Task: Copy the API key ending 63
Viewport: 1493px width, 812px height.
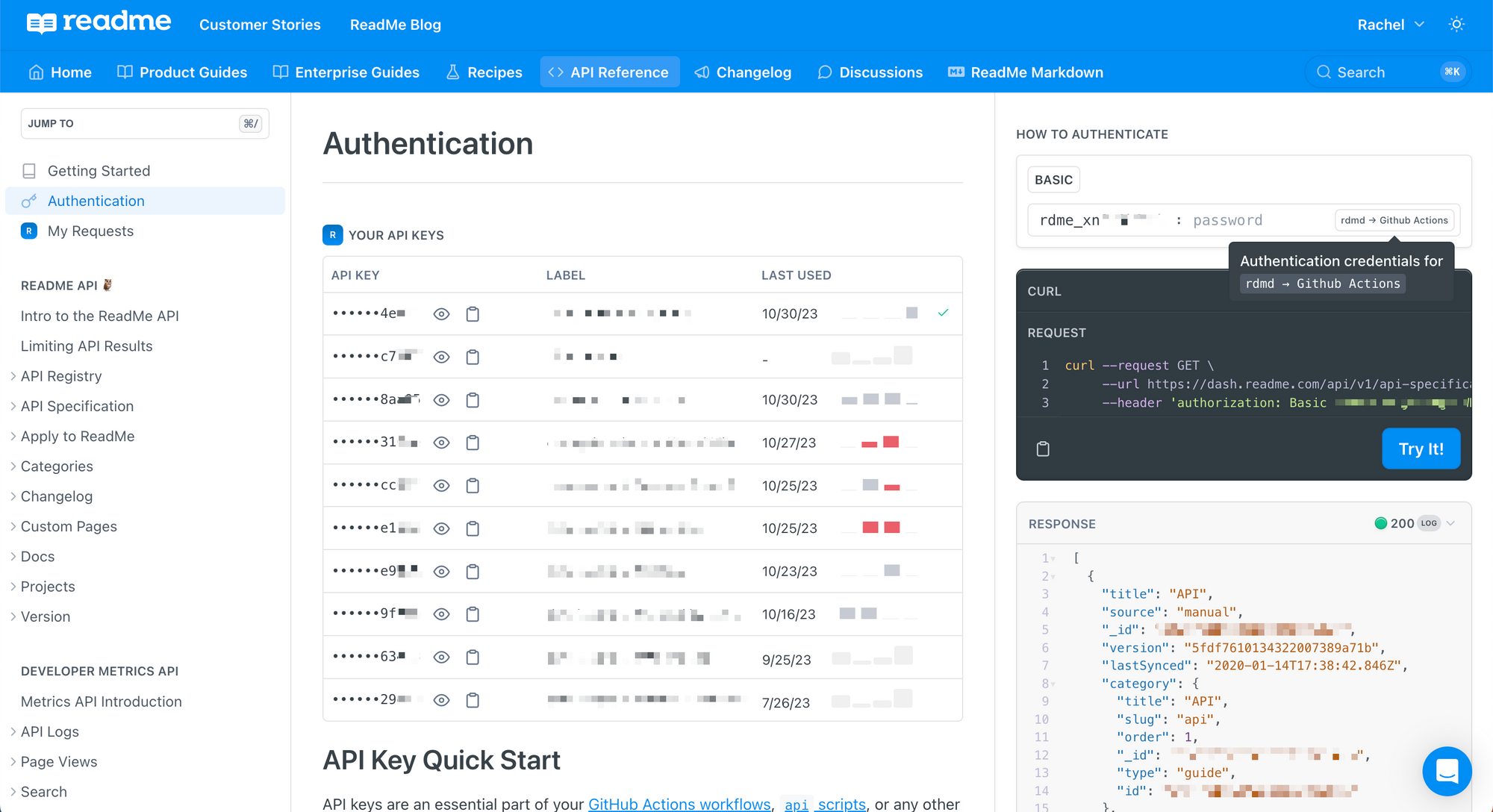Action: [473, 658]
